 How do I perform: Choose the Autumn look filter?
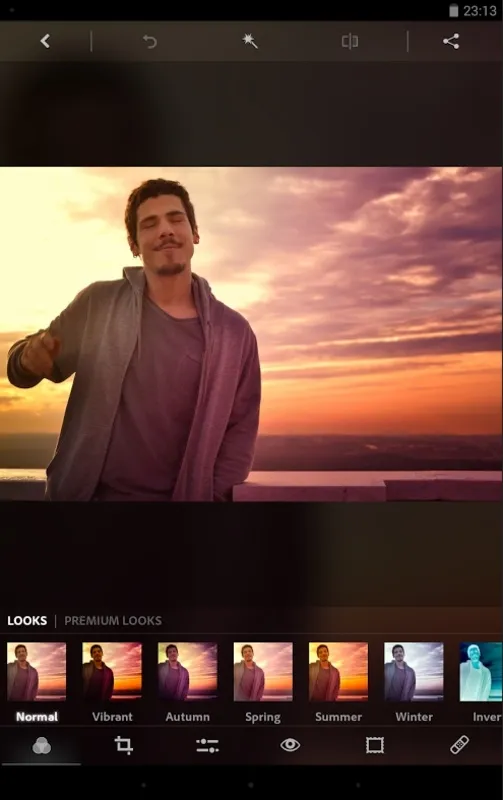(187, 671)
